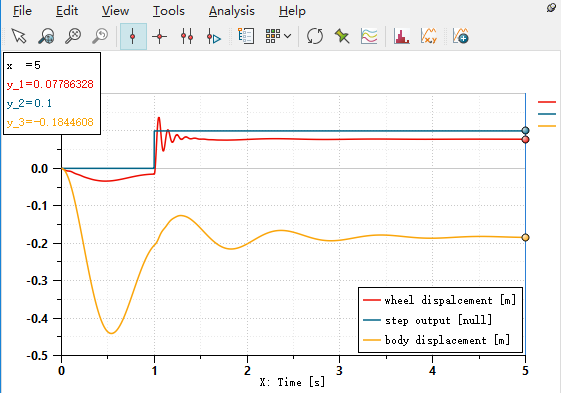Click the 'body displacement [m]' legend entry
Screen dimensions: 561x393
[x=436, y=340]
